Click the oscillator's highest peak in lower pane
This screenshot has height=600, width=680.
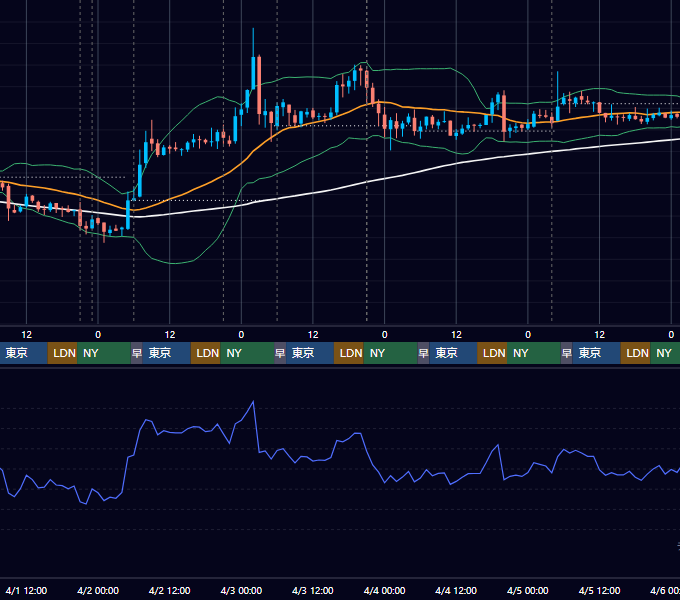(253, 401)
